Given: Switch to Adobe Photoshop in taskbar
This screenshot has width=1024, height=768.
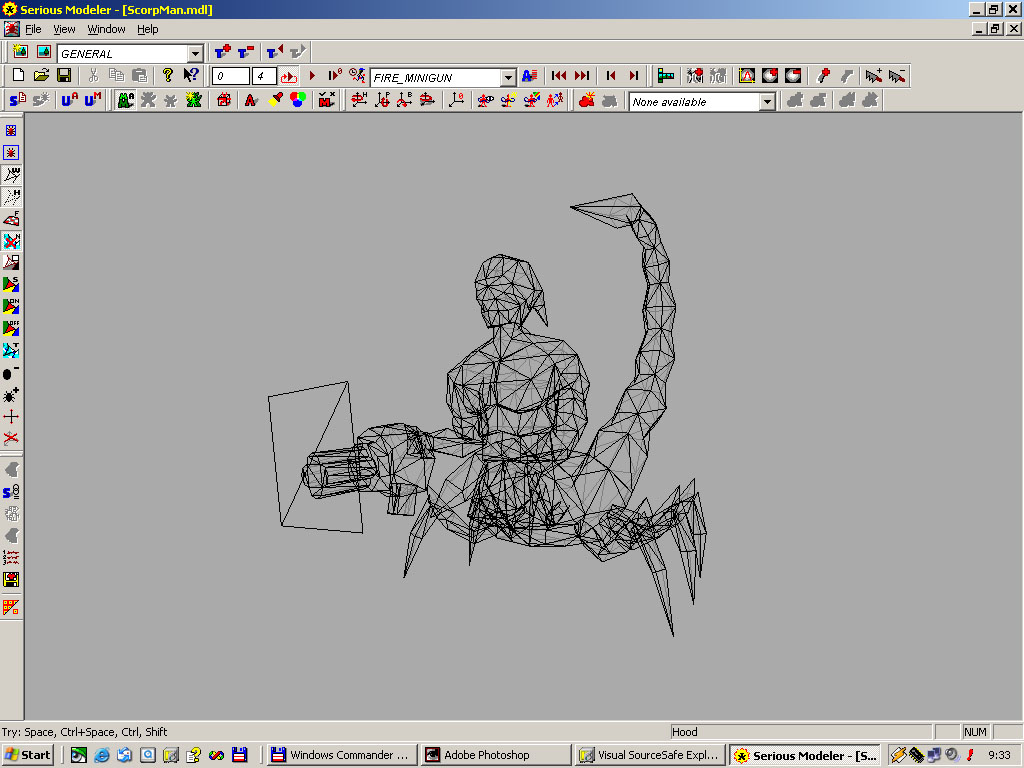Looking at the screenshot, I should tap(496, 755).
